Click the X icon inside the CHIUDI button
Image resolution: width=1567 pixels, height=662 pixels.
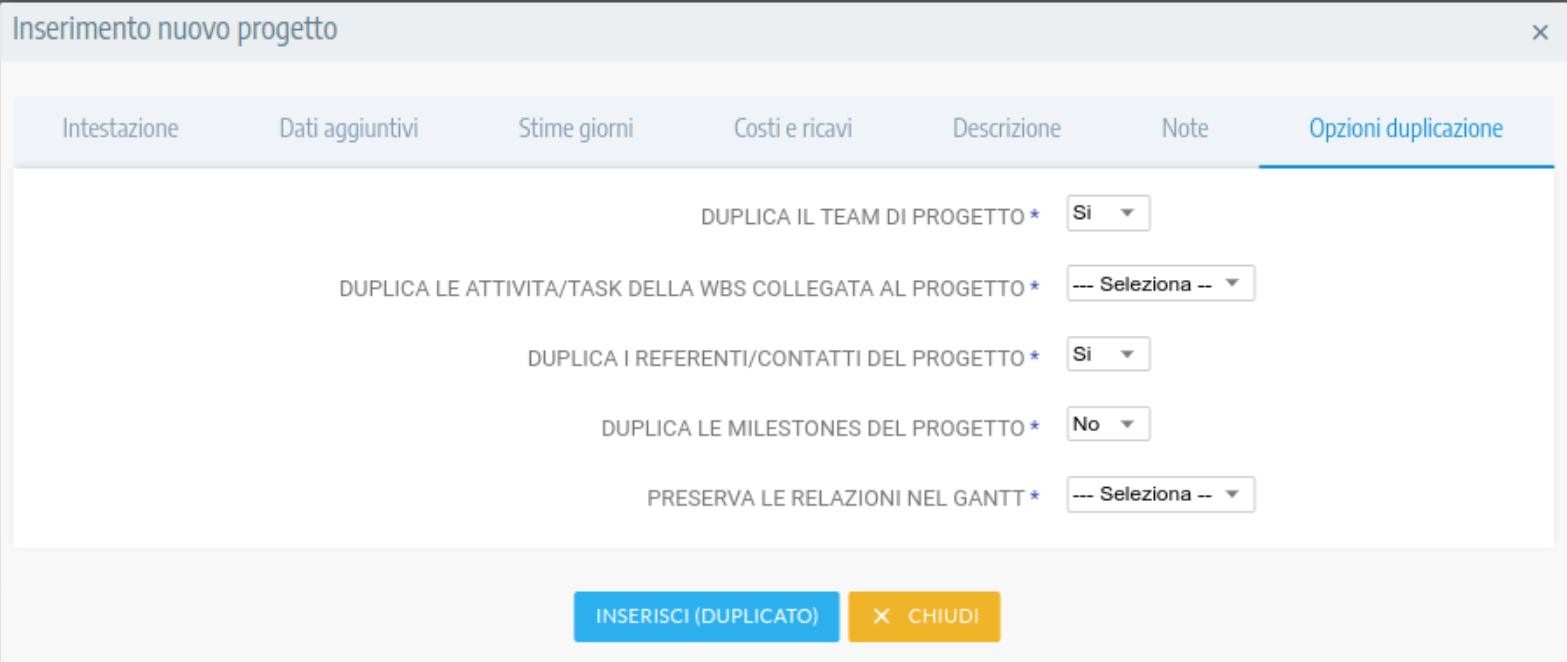(881, 616)
